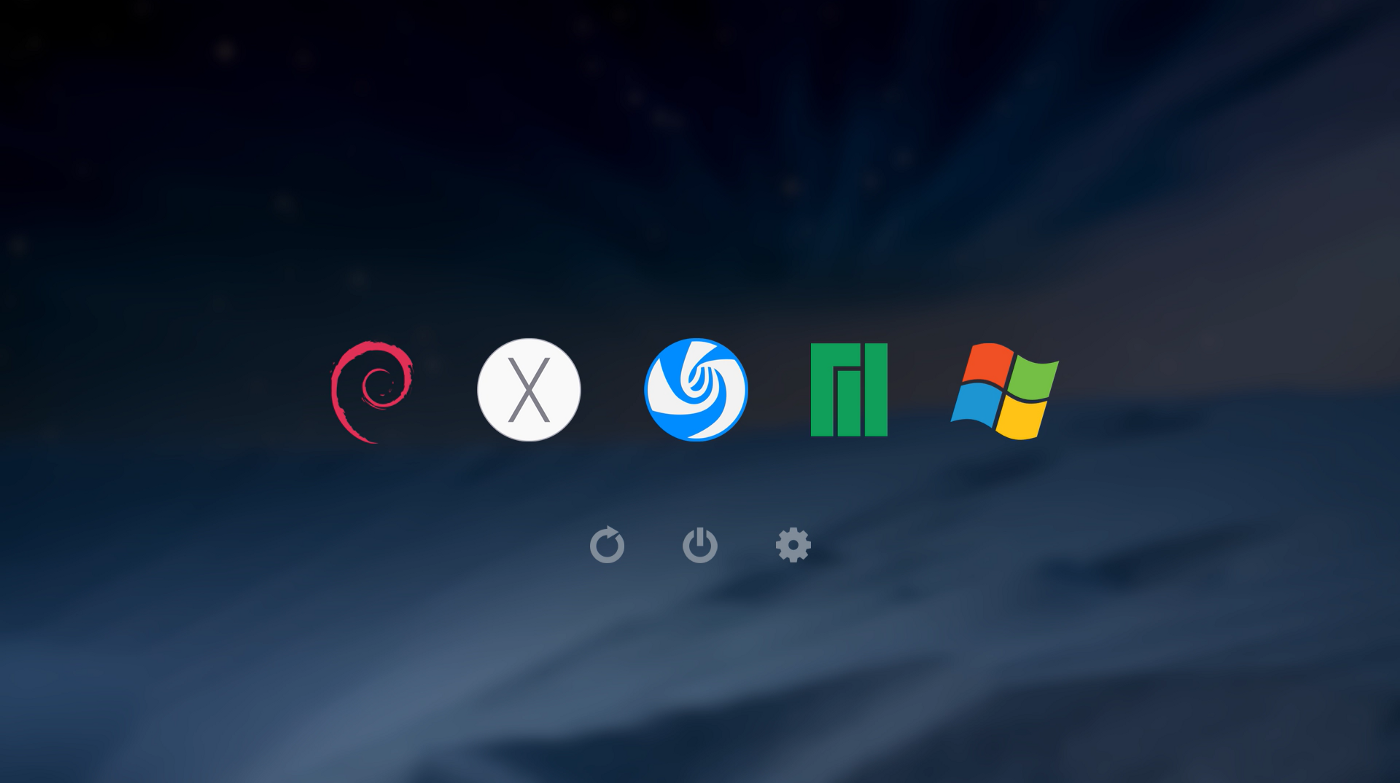Boot the Manjaro Linux entry
The image size is (1400, 783).
[849, 391]
